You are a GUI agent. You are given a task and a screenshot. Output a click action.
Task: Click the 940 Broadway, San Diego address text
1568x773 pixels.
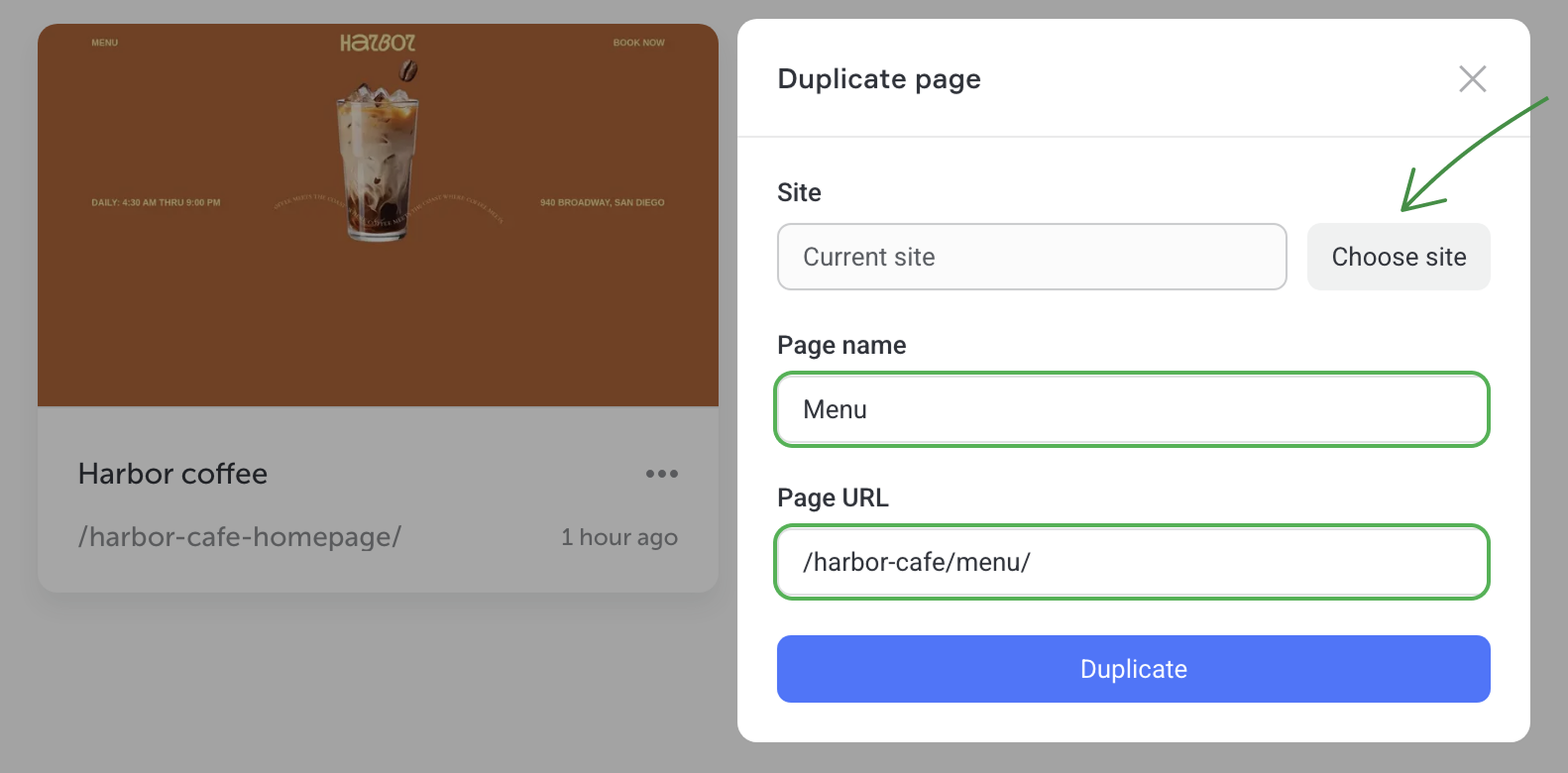click(602, 202)
